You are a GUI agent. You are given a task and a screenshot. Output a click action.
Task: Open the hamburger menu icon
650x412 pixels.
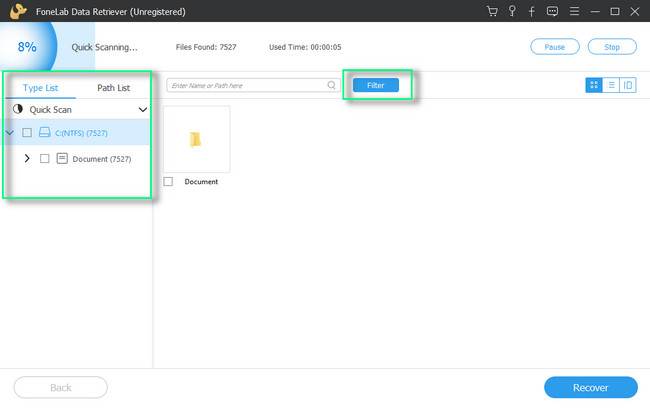point(574,11)
